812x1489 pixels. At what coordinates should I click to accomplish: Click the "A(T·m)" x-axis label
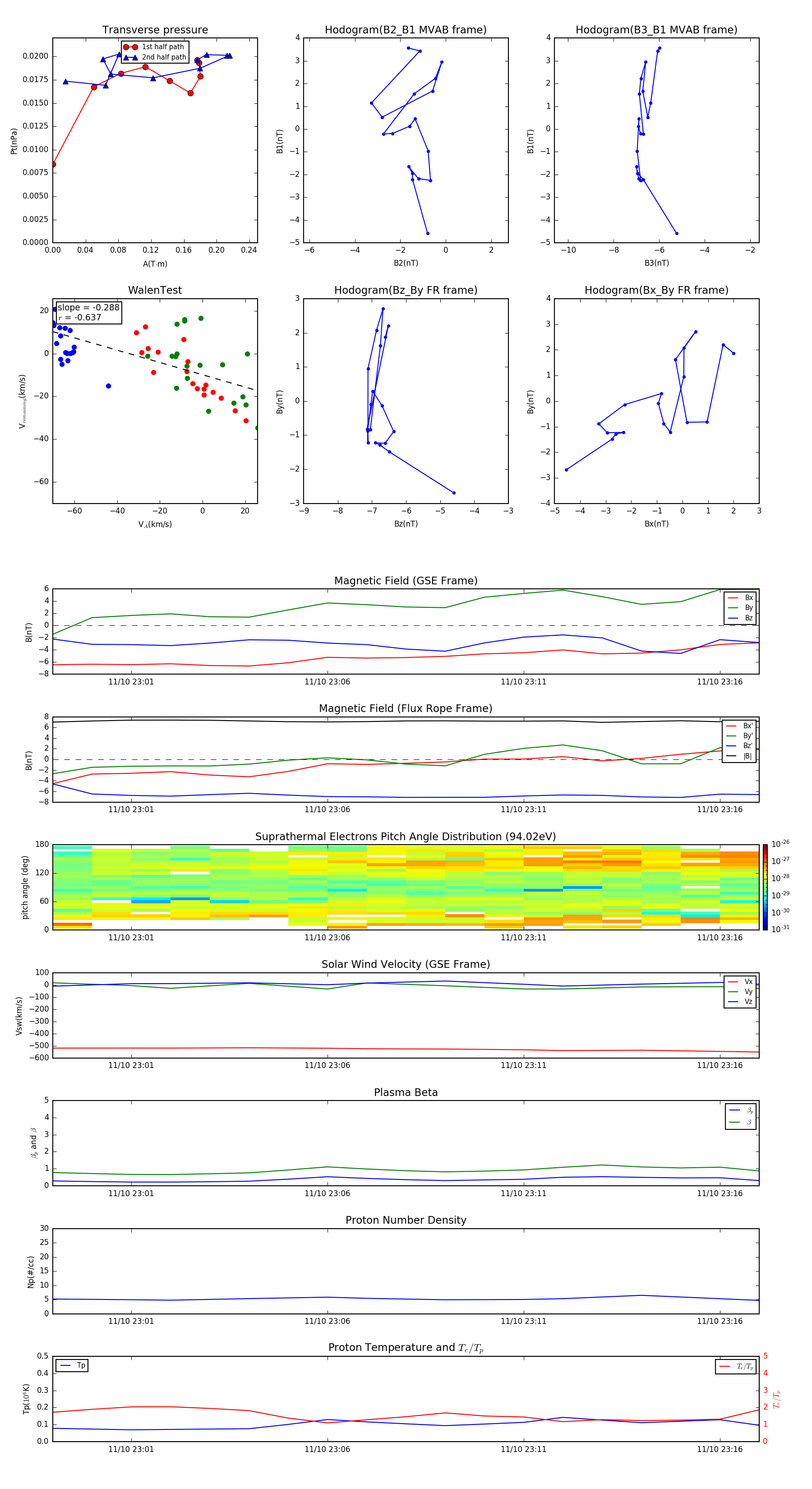155,264
